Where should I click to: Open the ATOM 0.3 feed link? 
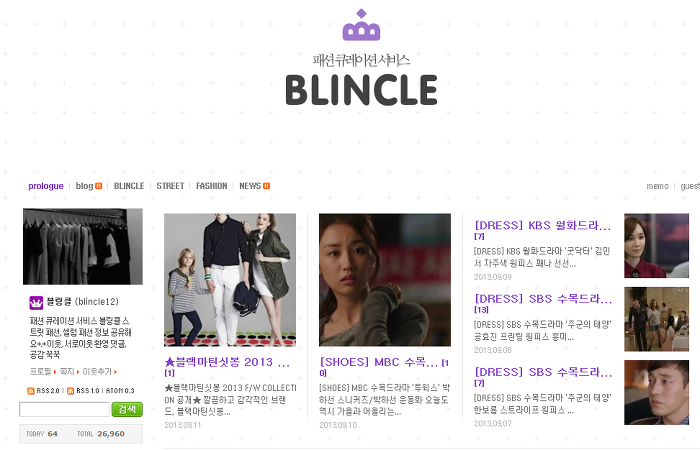pos(120,391)
